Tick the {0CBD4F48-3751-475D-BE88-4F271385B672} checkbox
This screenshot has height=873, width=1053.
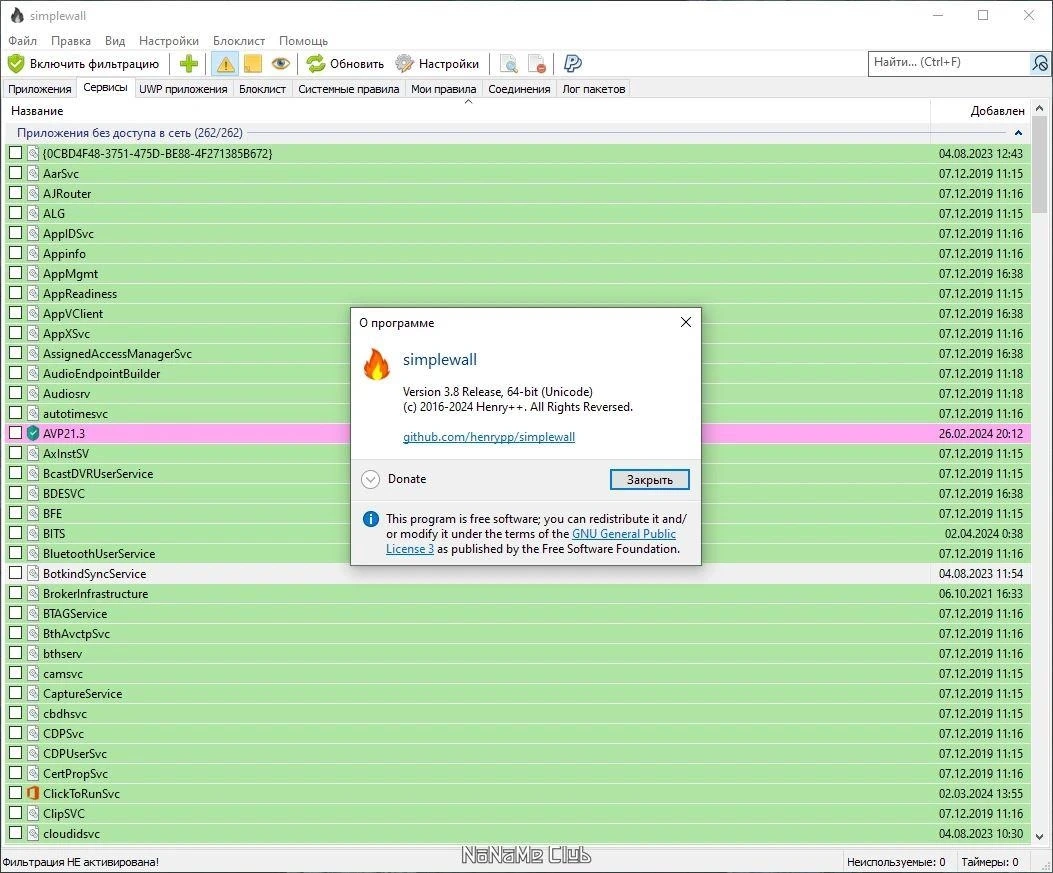pyautogui.click(x=15, y=152)
